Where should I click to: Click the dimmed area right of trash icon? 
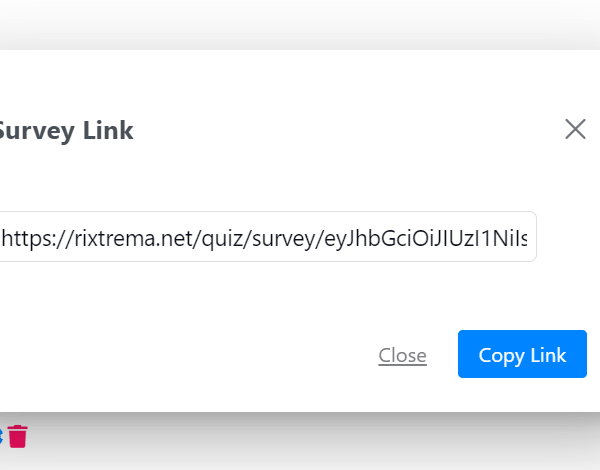click(x=300, y=440)
